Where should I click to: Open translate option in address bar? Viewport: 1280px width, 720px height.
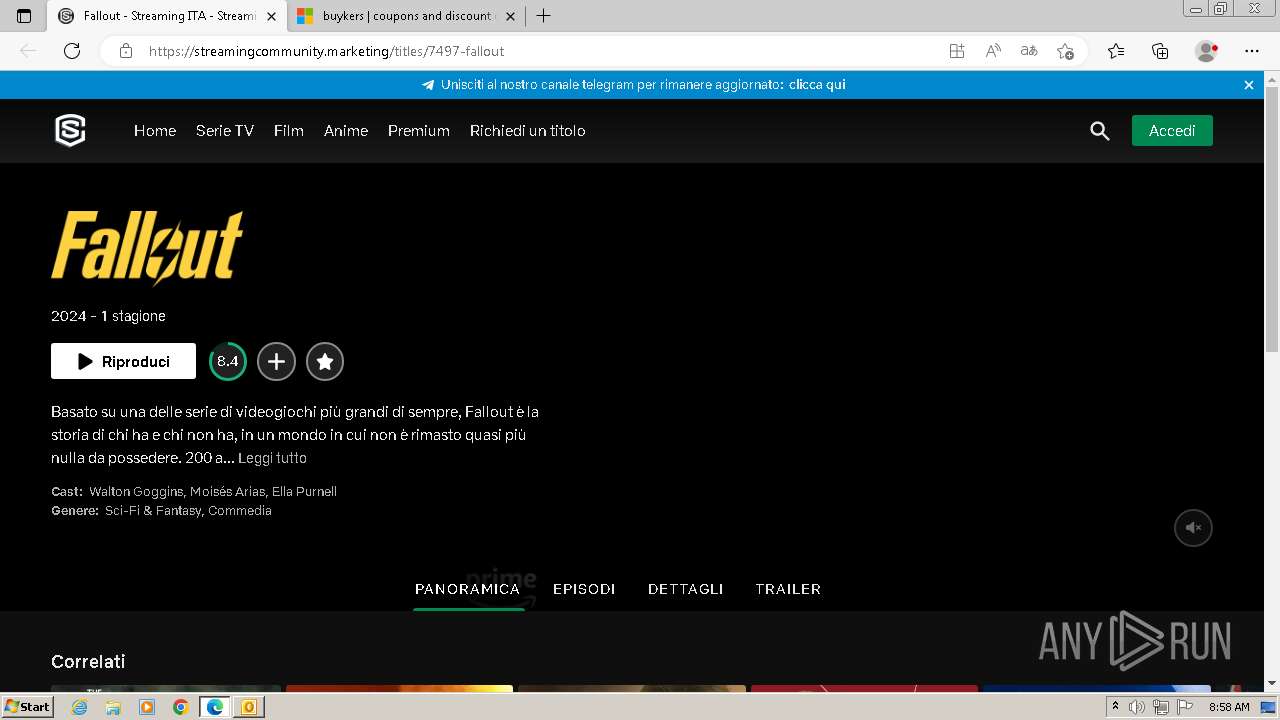(x=1029, y=51)
